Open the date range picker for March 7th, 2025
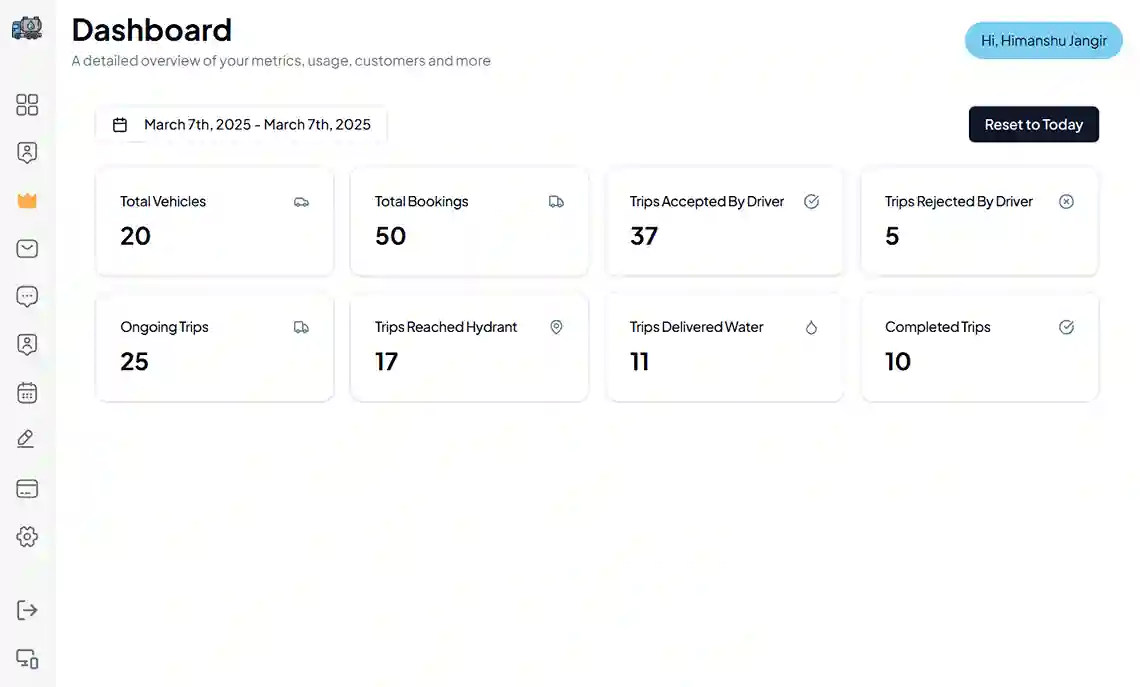This screenshot has width=1140, height=687. click(x=241, y=125)
